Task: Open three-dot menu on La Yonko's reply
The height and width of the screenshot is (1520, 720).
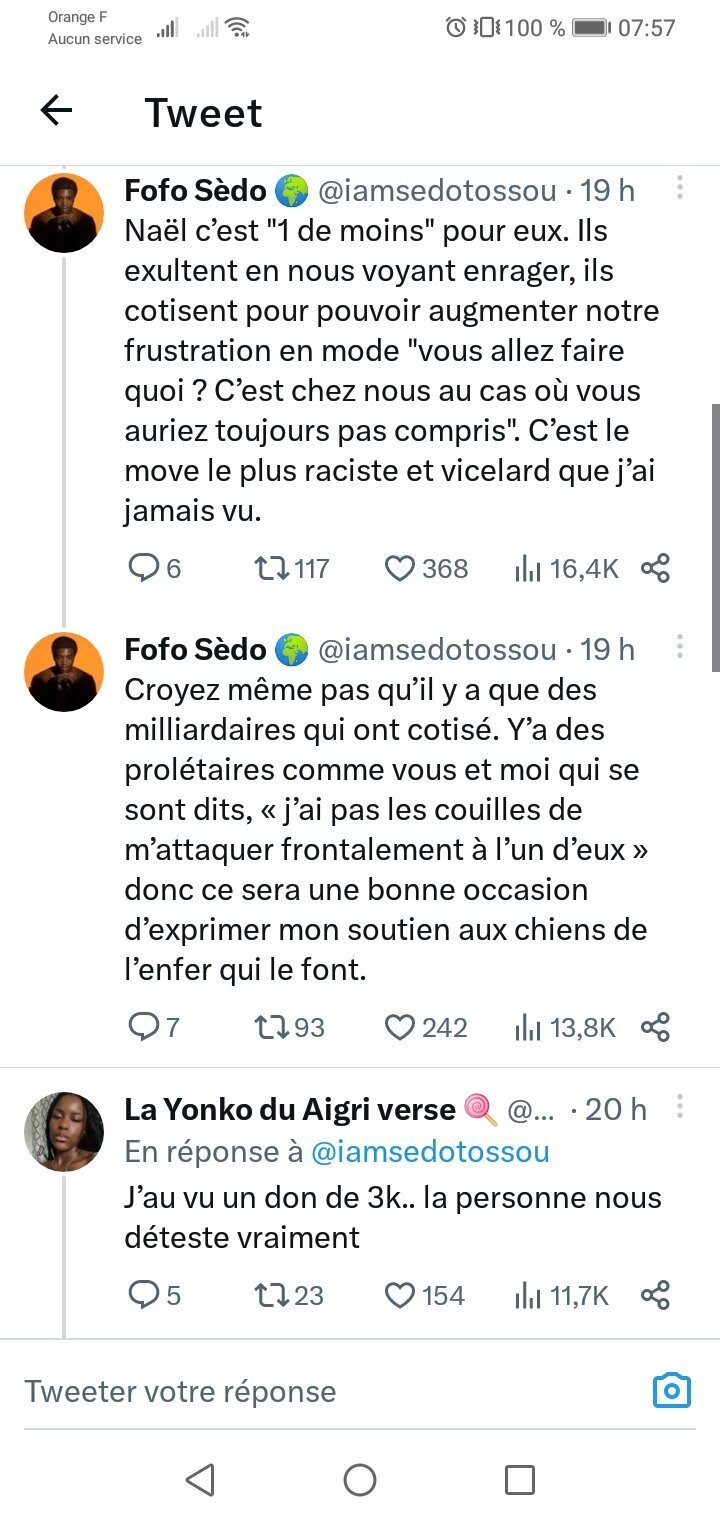Action: click(680, 1107)
